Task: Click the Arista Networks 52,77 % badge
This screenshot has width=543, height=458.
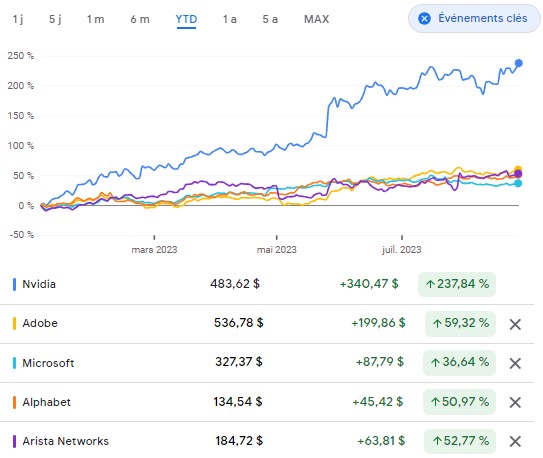Action: [x=460, y=441]
